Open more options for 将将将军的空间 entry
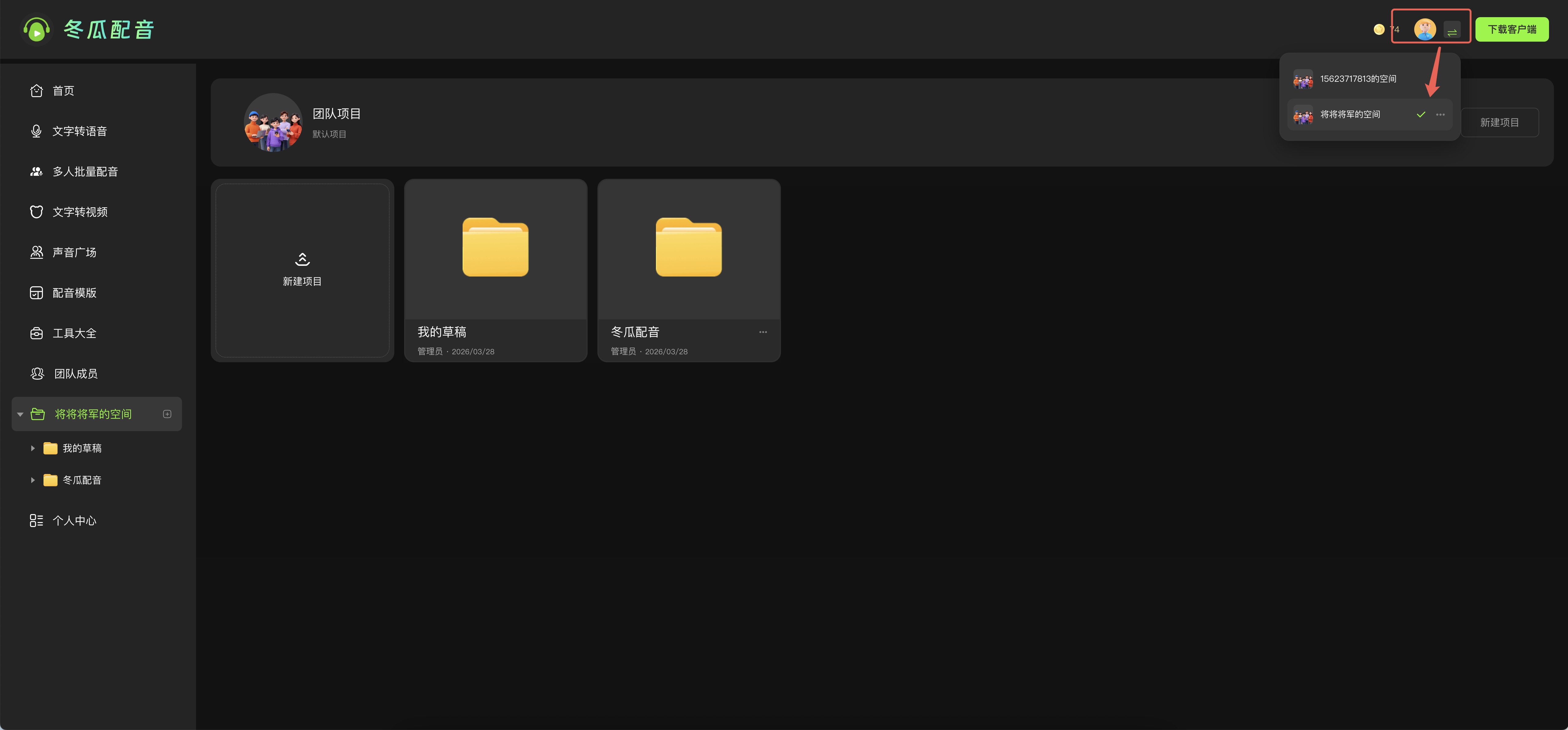Viewport: 1568px width, 730px height. pos(1440,114)
